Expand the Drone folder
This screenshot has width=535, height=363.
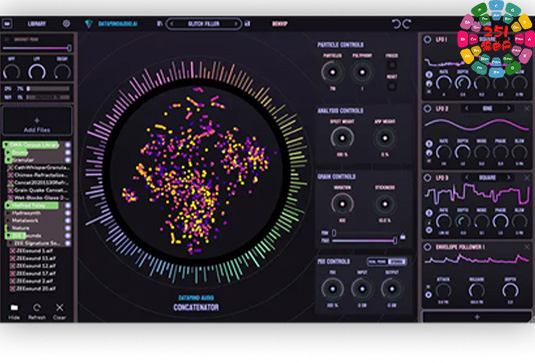[9, 152]
